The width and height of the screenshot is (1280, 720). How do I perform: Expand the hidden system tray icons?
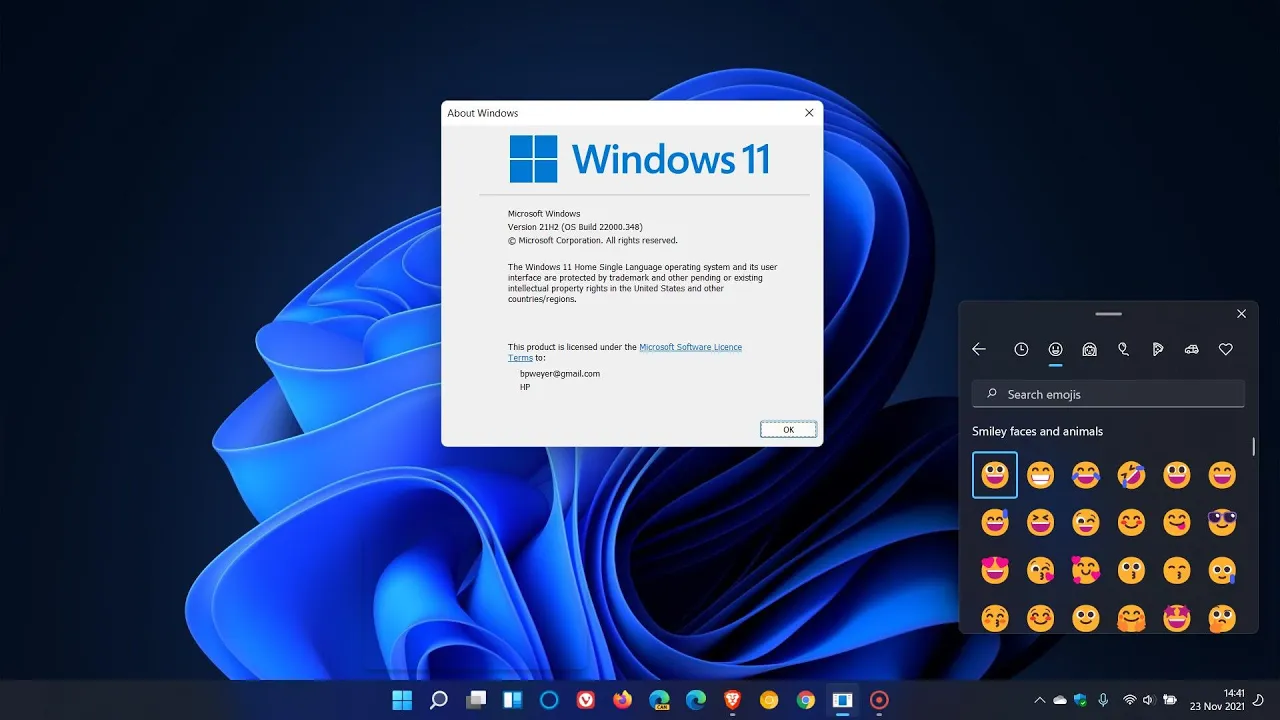[1040, 700]
